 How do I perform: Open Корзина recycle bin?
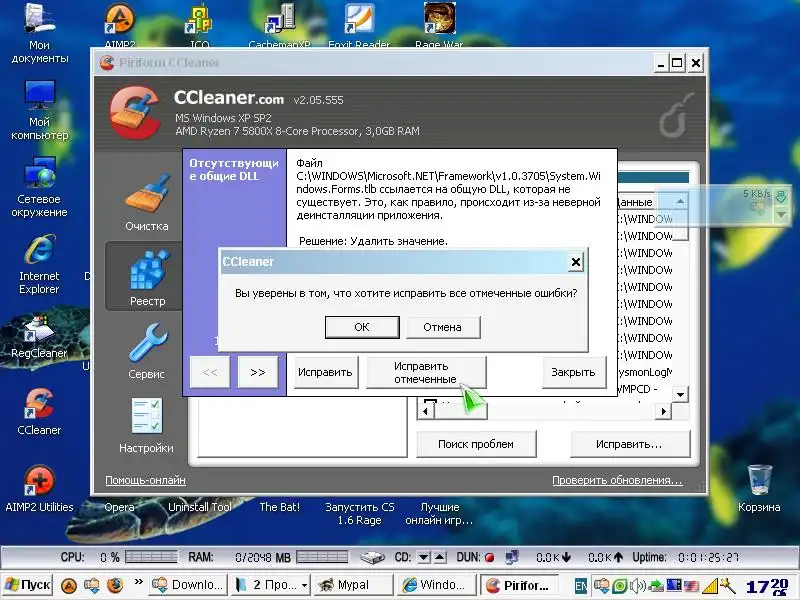[x=759, y=489]
